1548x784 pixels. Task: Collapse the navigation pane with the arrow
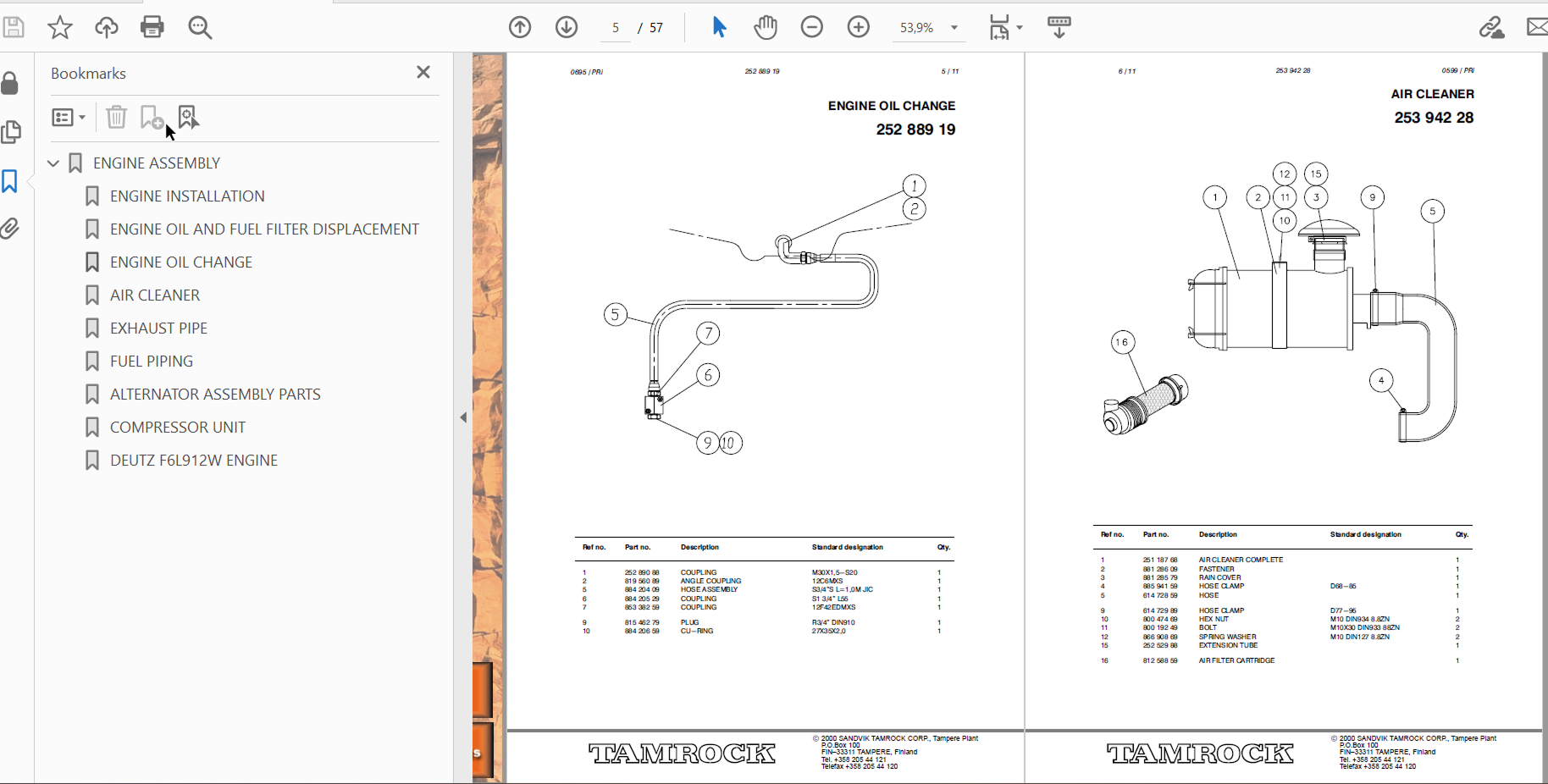pos(463,417)
